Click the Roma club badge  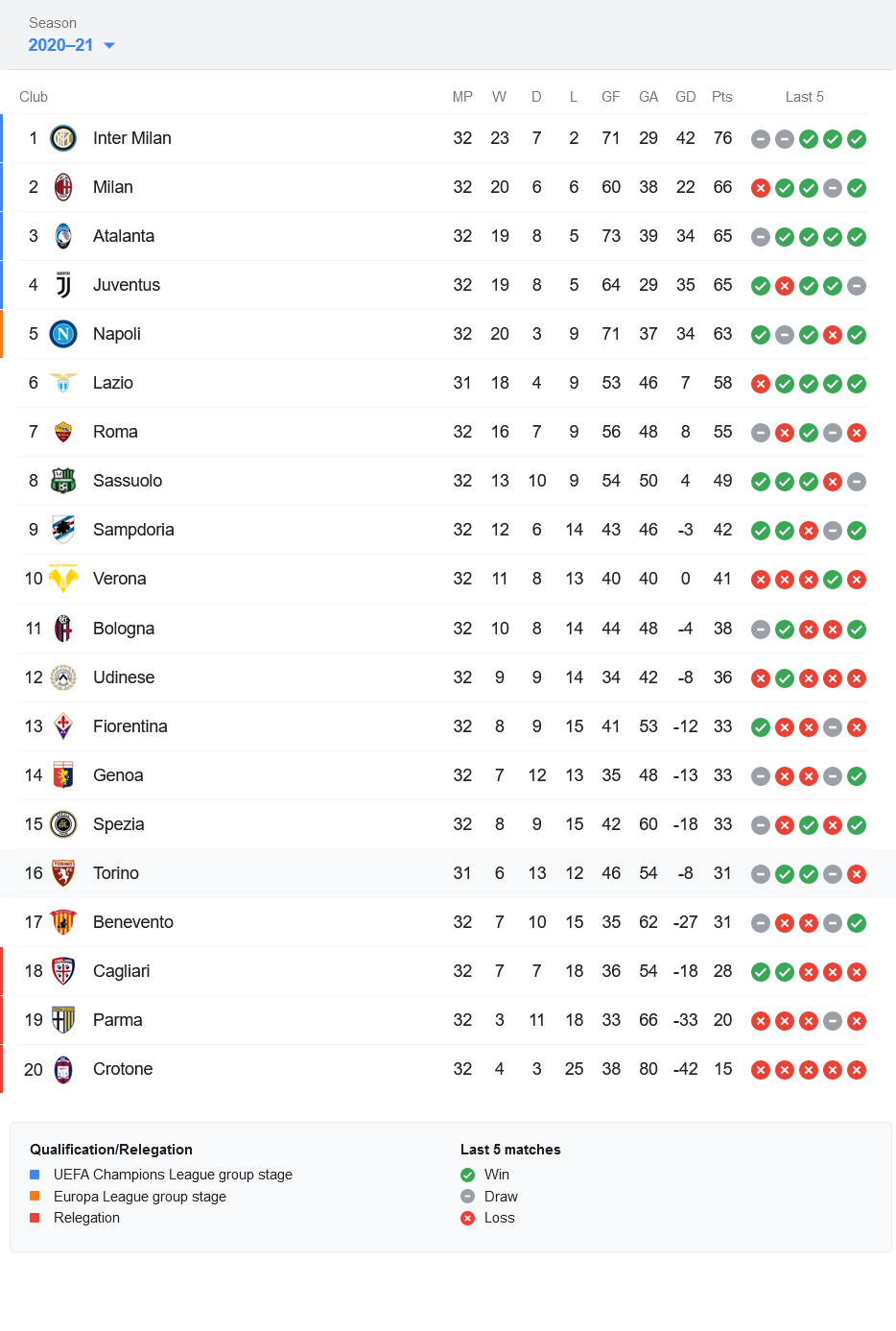tap(63, 432)
